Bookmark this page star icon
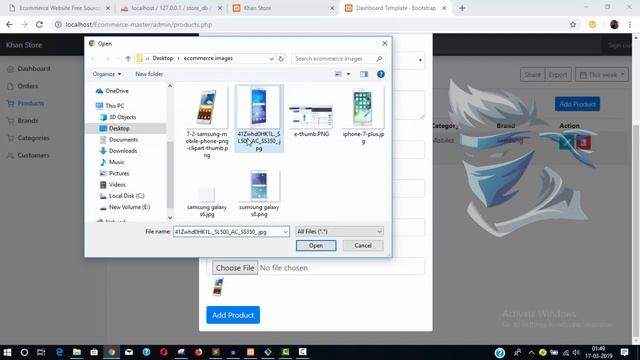The height and width of the screenshot is (360, 640). [573, 24]
